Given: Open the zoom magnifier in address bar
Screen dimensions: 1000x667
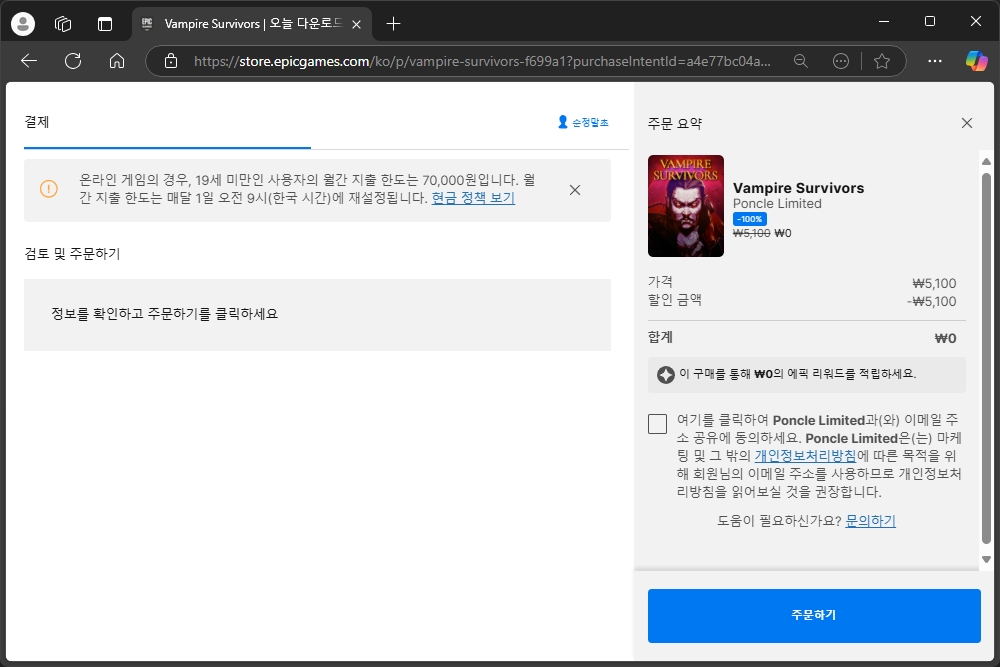Looking at the screenshot, I should coord(800,61).
